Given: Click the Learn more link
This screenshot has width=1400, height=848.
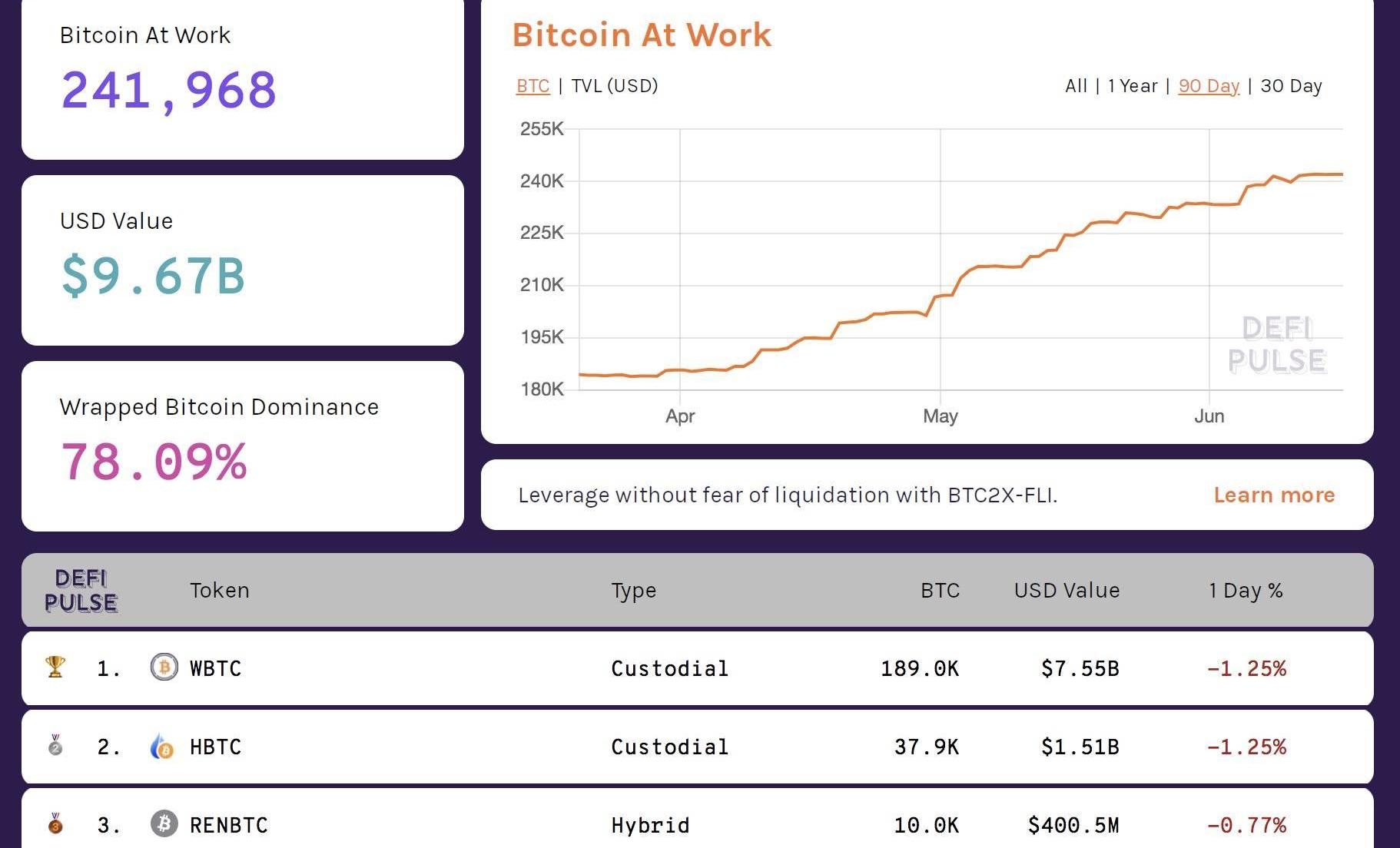Looking at the screenshot, I should click(x=1274, y=495).
